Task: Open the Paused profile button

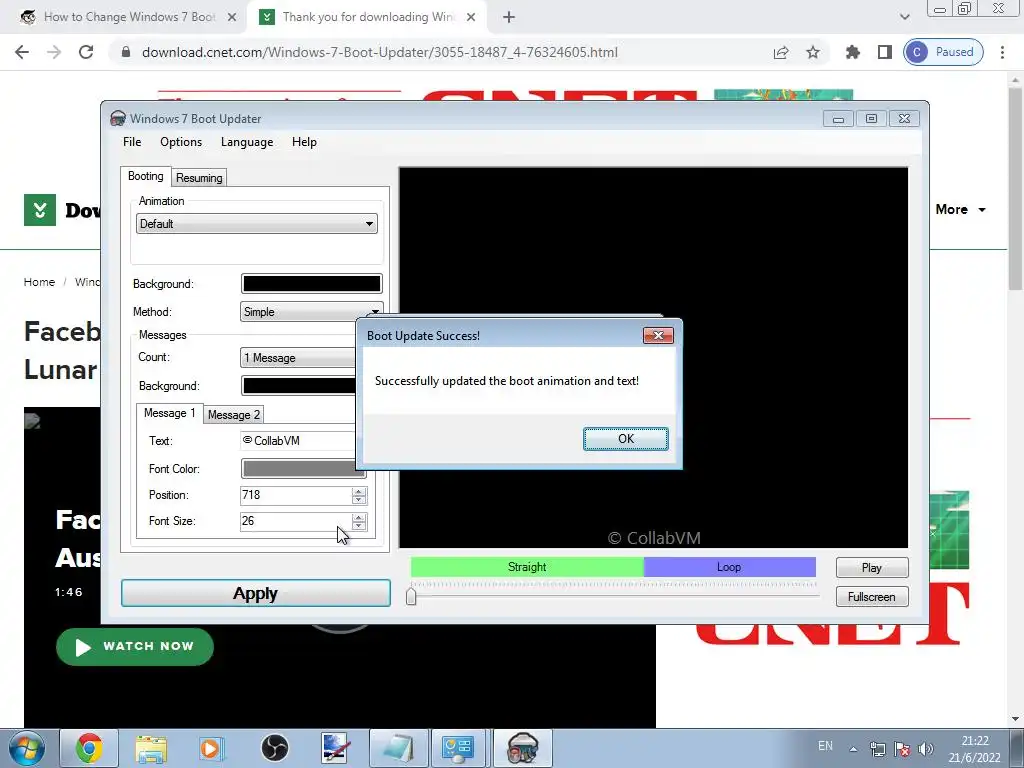Action: click(x=943, y=52)
